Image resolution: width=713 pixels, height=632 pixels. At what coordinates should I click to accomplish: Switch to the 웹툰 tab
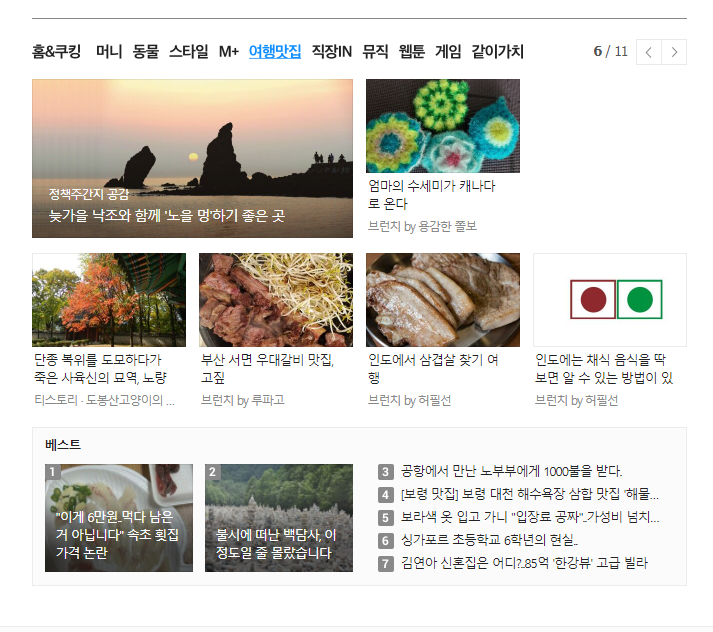click(412, 51)
